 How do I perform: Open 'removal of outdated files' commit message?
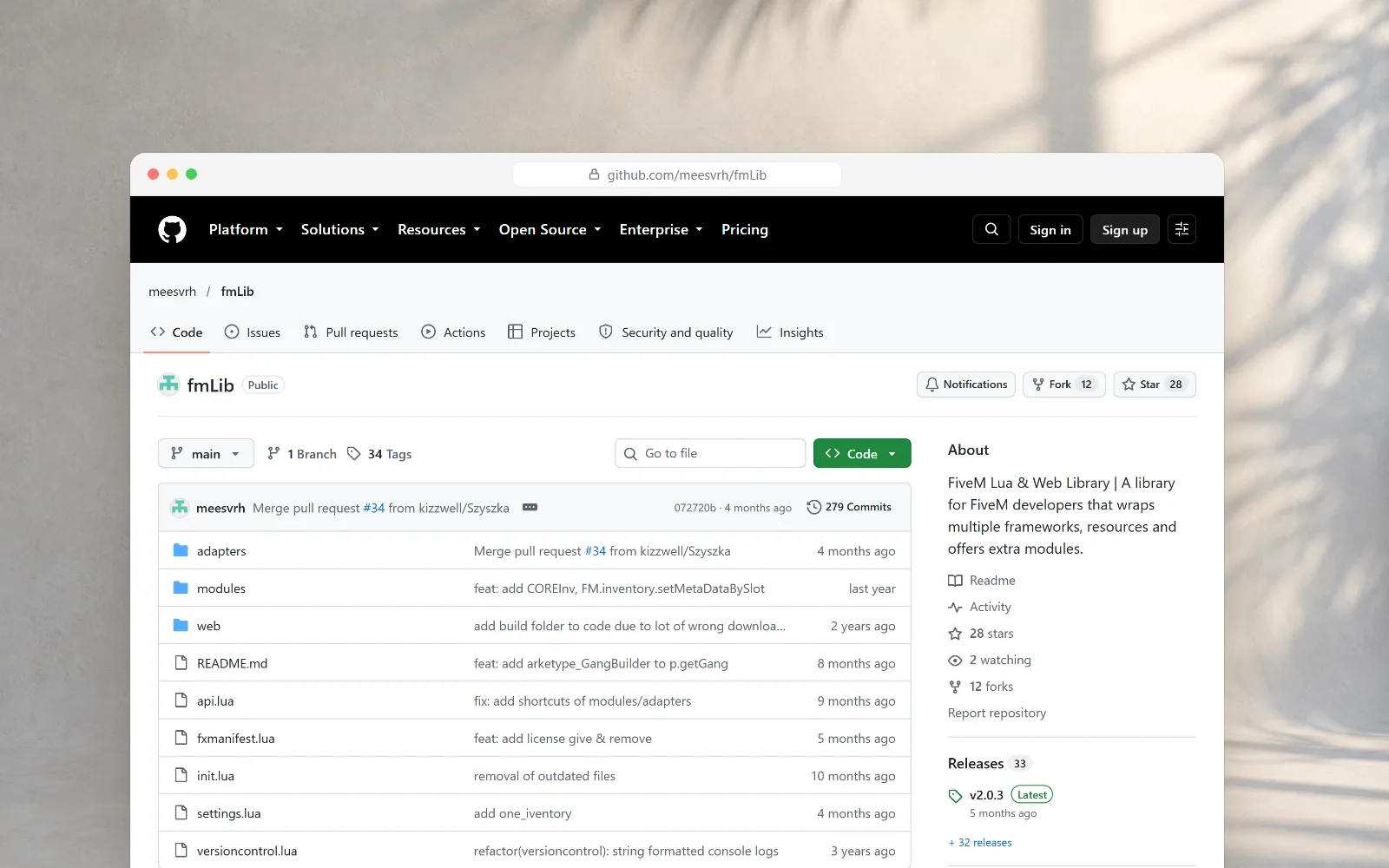(x=544, y=775)
